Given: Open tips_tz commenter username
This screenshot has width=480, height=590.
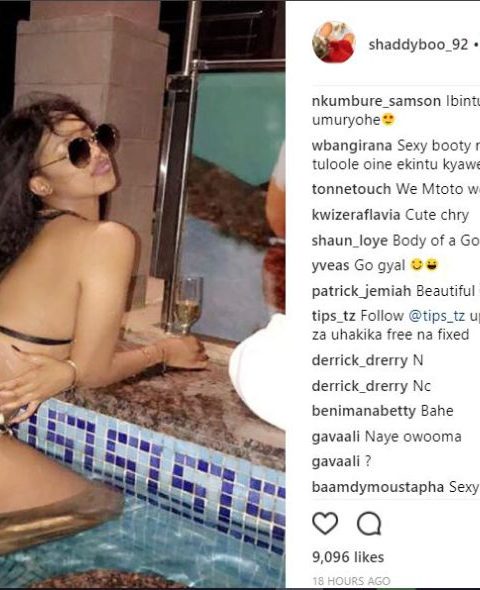Looking at the screenshot, I should (x=334, y=316).
